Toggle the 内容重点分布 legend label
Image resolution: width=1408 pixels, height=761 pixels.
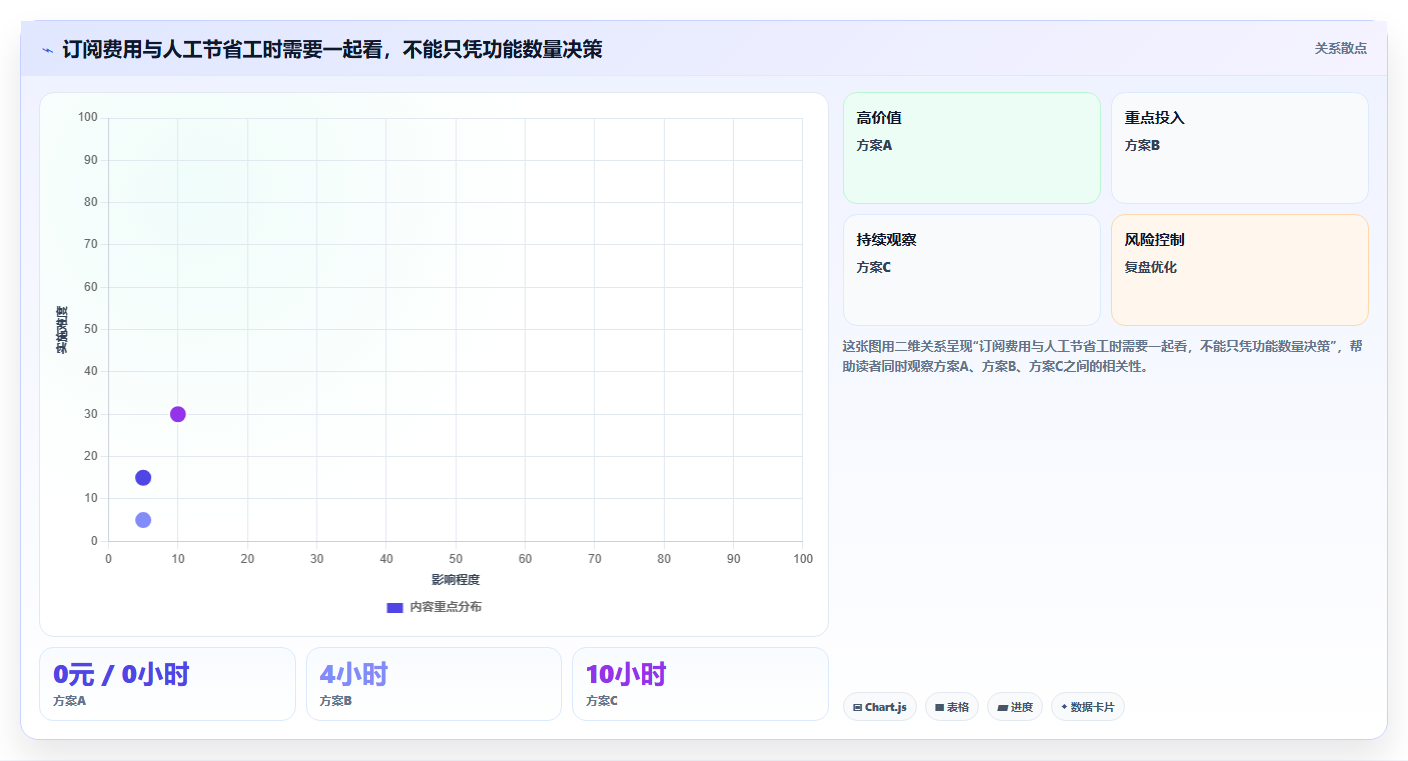tap(445, 607)
